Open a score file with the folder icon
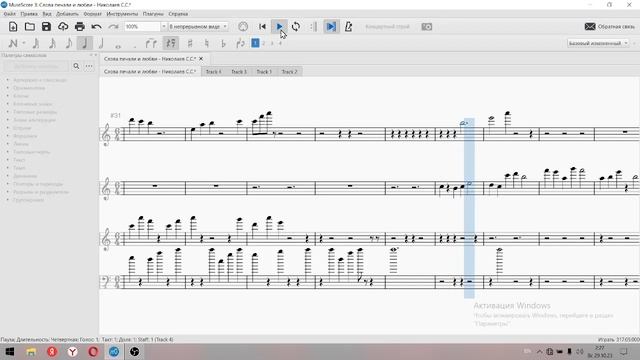Screen dimensions: 640x360 tap(30, 27)
